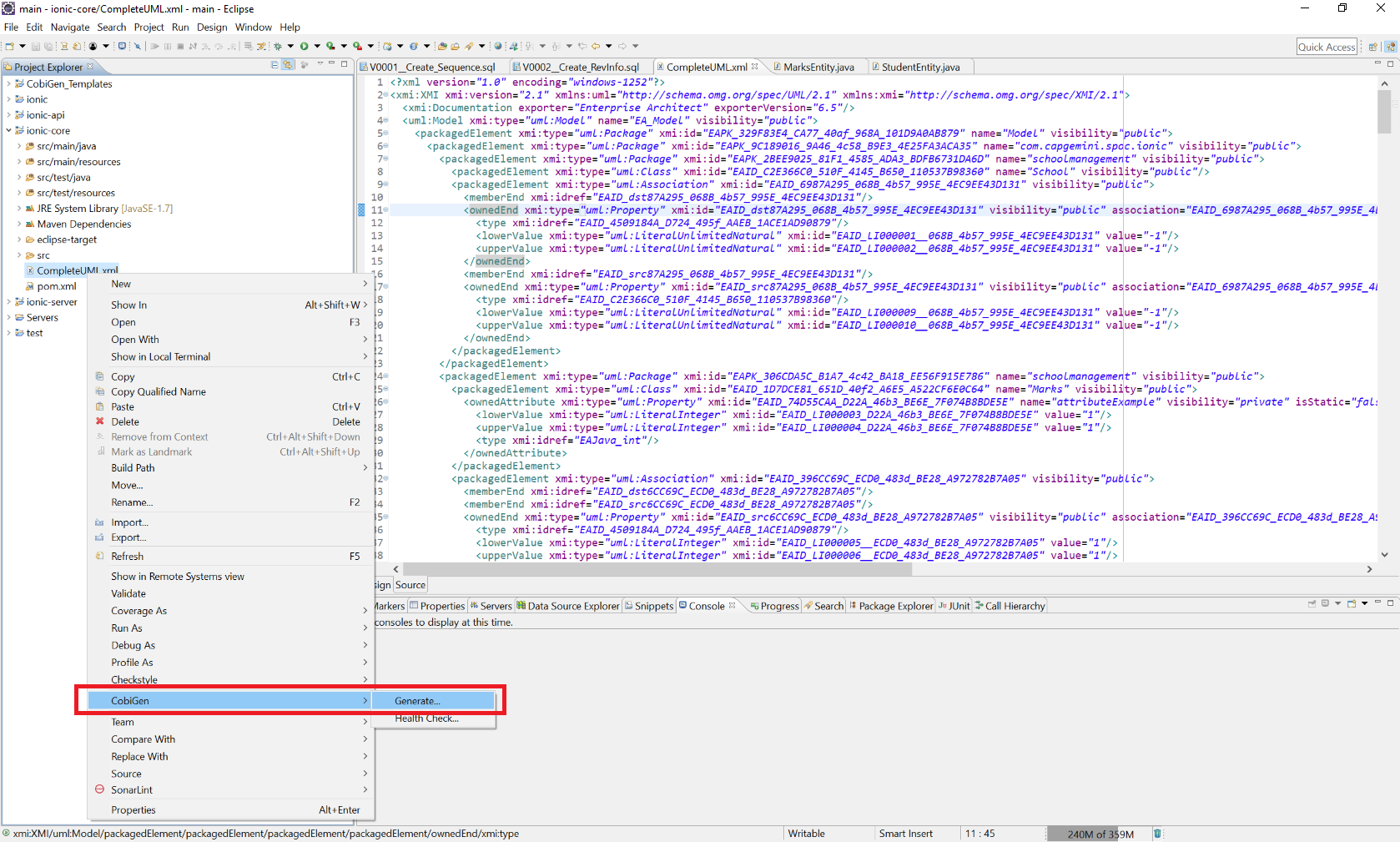
Task: Click the New file toolbar icon
Action: click(x=10, y=47)
